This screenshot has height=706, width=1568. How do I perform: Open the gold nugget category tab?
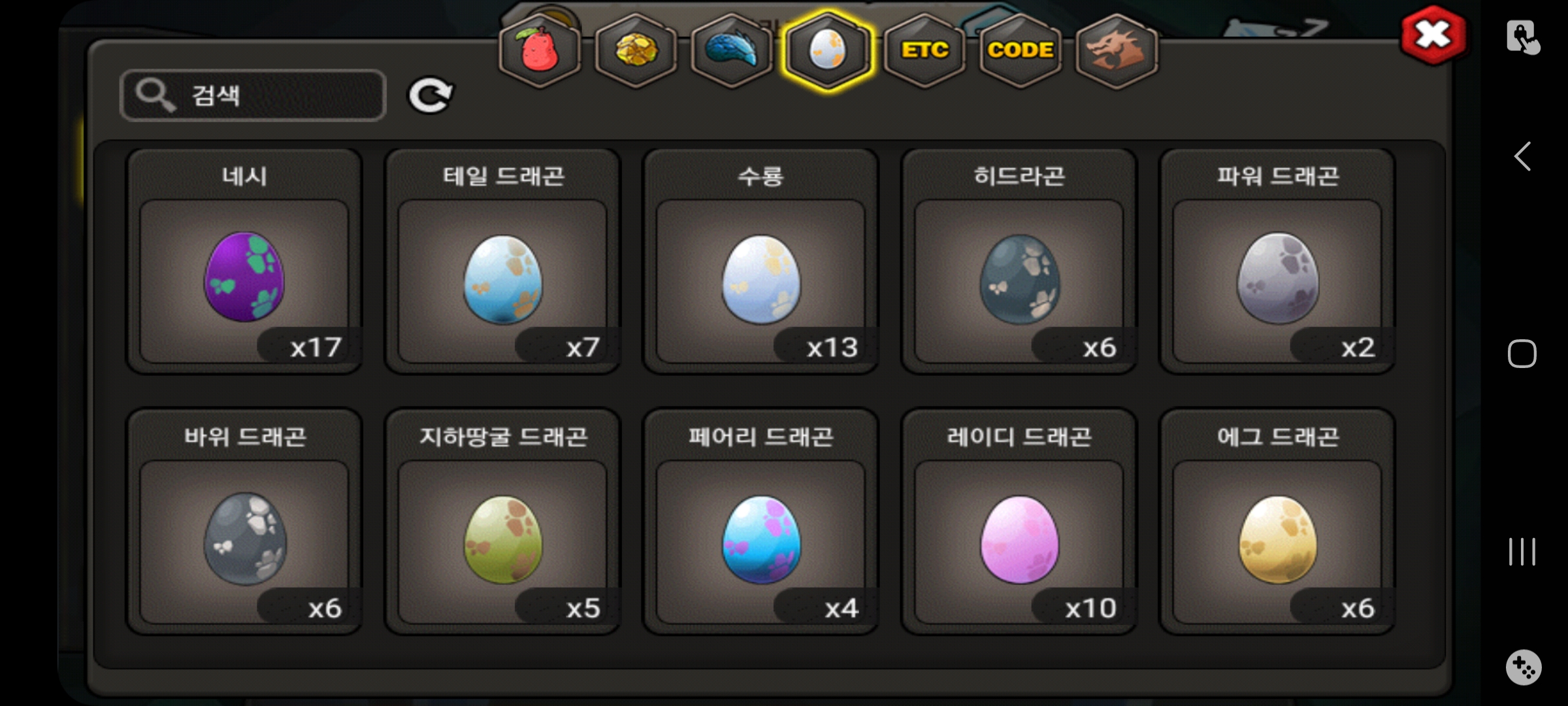pyautogui.click(x=636, y=50)
